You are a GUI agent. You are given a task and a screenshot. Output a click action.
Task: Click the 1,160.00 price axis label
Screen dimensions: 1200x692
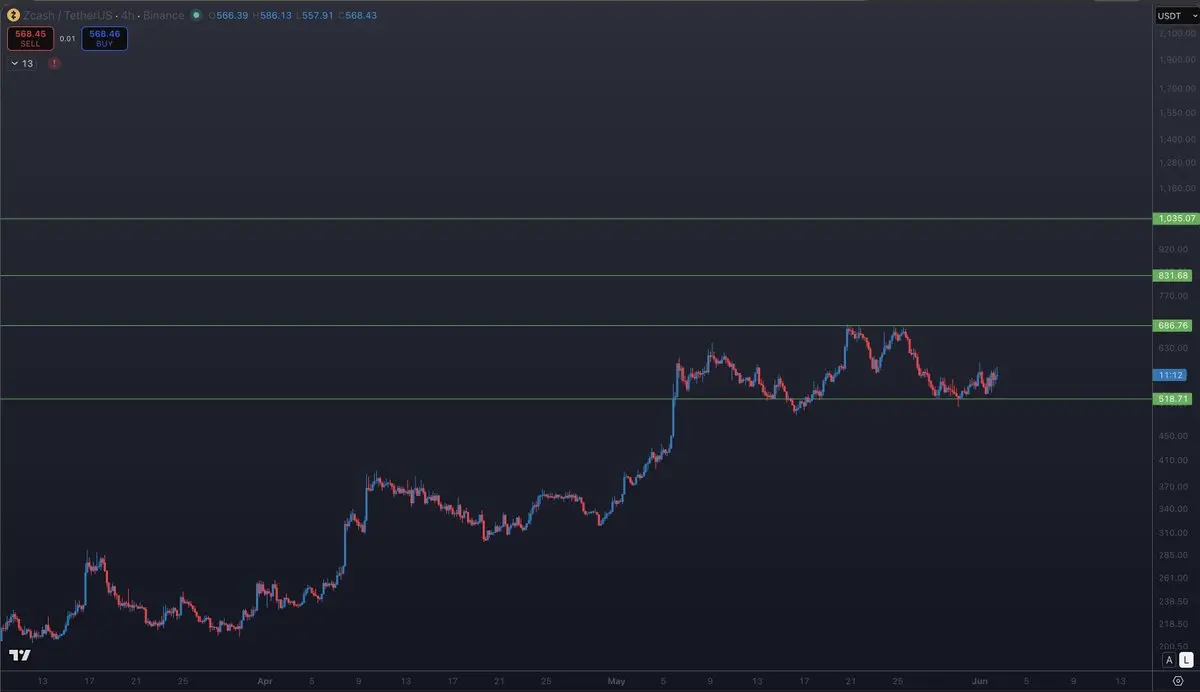click(x=1176, y=188)
